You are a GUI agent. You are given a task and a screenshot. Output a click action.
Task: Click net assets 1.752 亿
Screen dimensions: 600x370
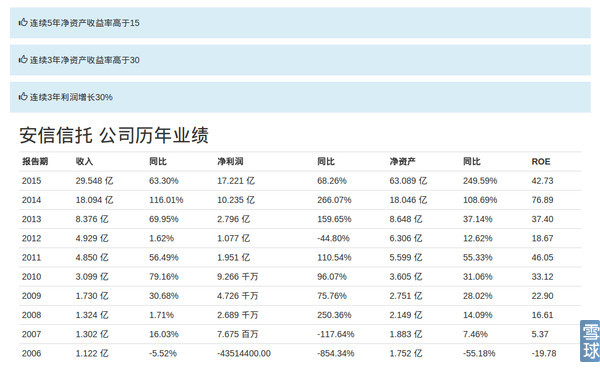click(x=406, y=353)
